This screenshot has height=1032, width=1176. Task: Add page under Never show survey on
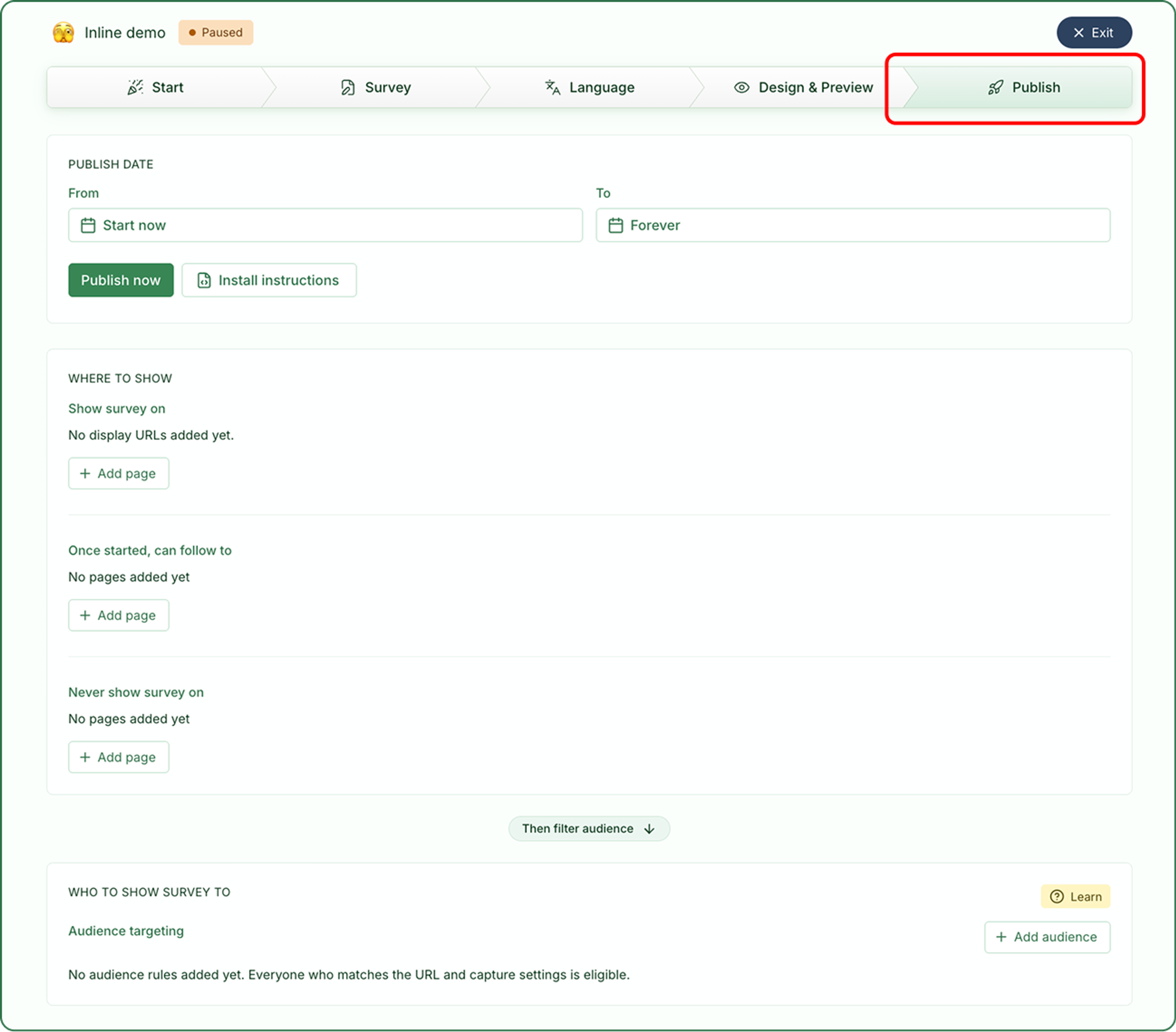coord(119,757)
